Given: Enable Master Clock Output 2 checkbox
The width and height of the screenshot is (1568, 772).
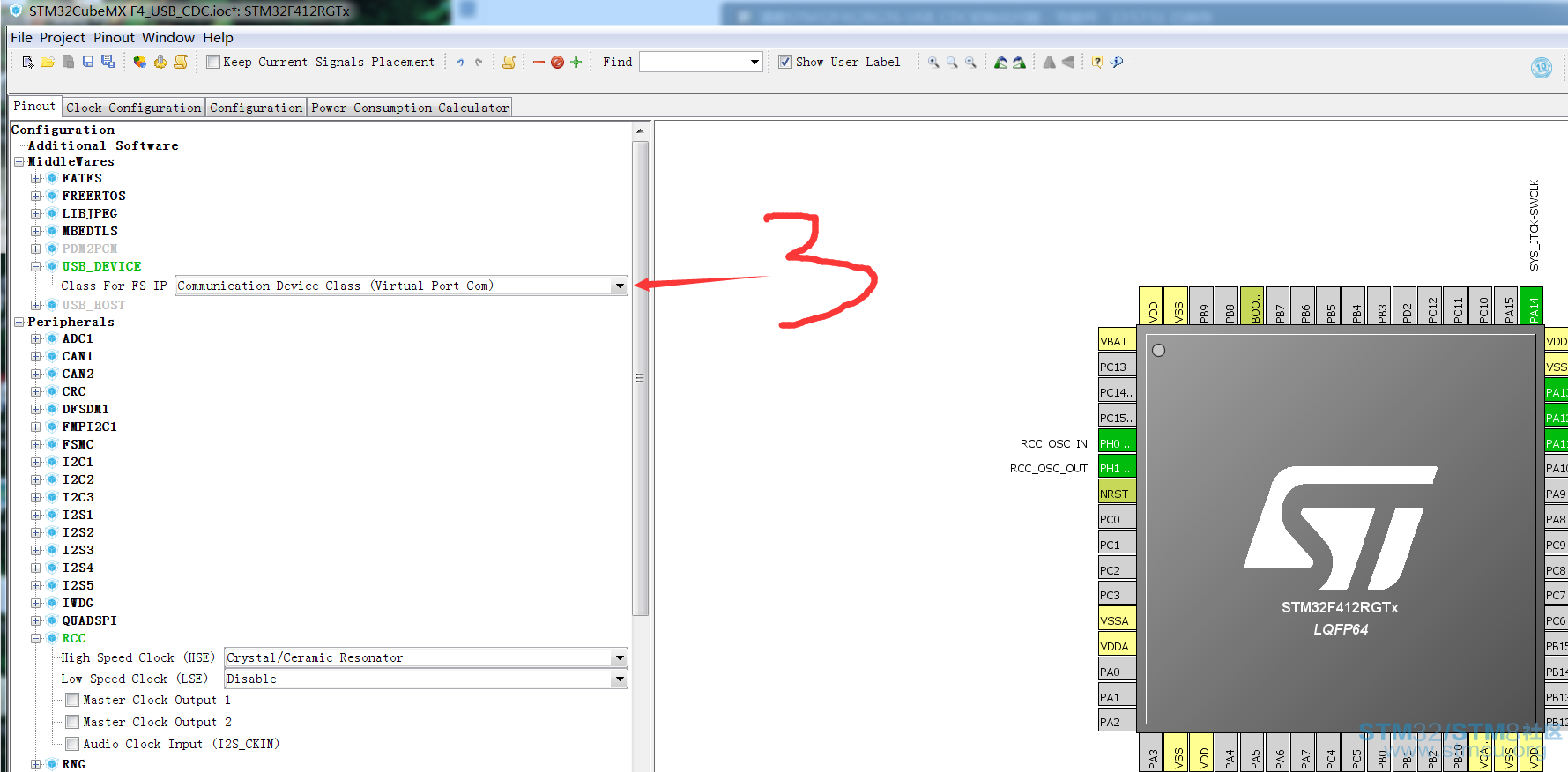Looking at the screenshot, I should (x=72, y=722).
